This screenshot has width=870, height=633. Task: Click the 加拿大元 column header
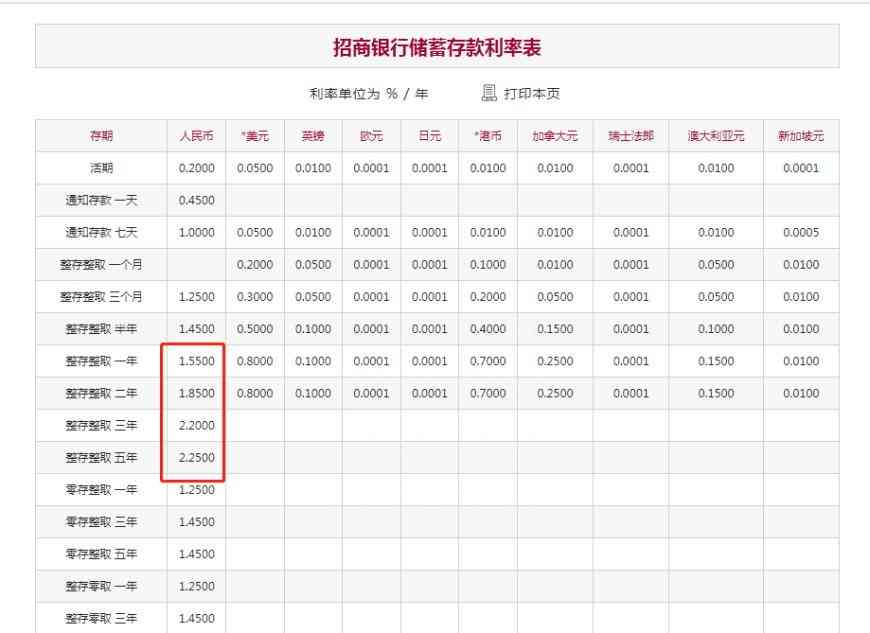click(x=555, y=136)
